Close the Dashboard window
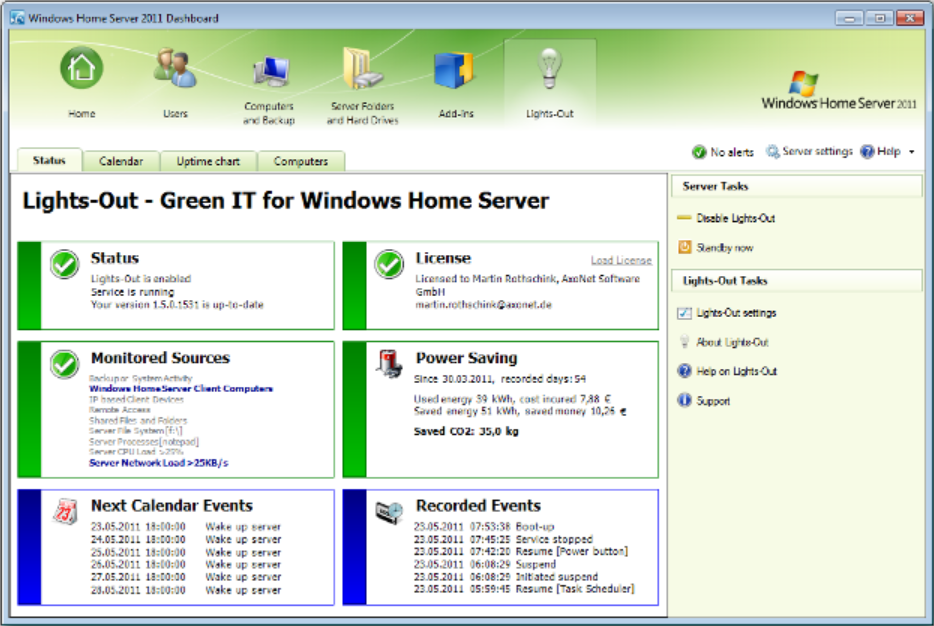This screenshot has height=626, width=934. 910,18
